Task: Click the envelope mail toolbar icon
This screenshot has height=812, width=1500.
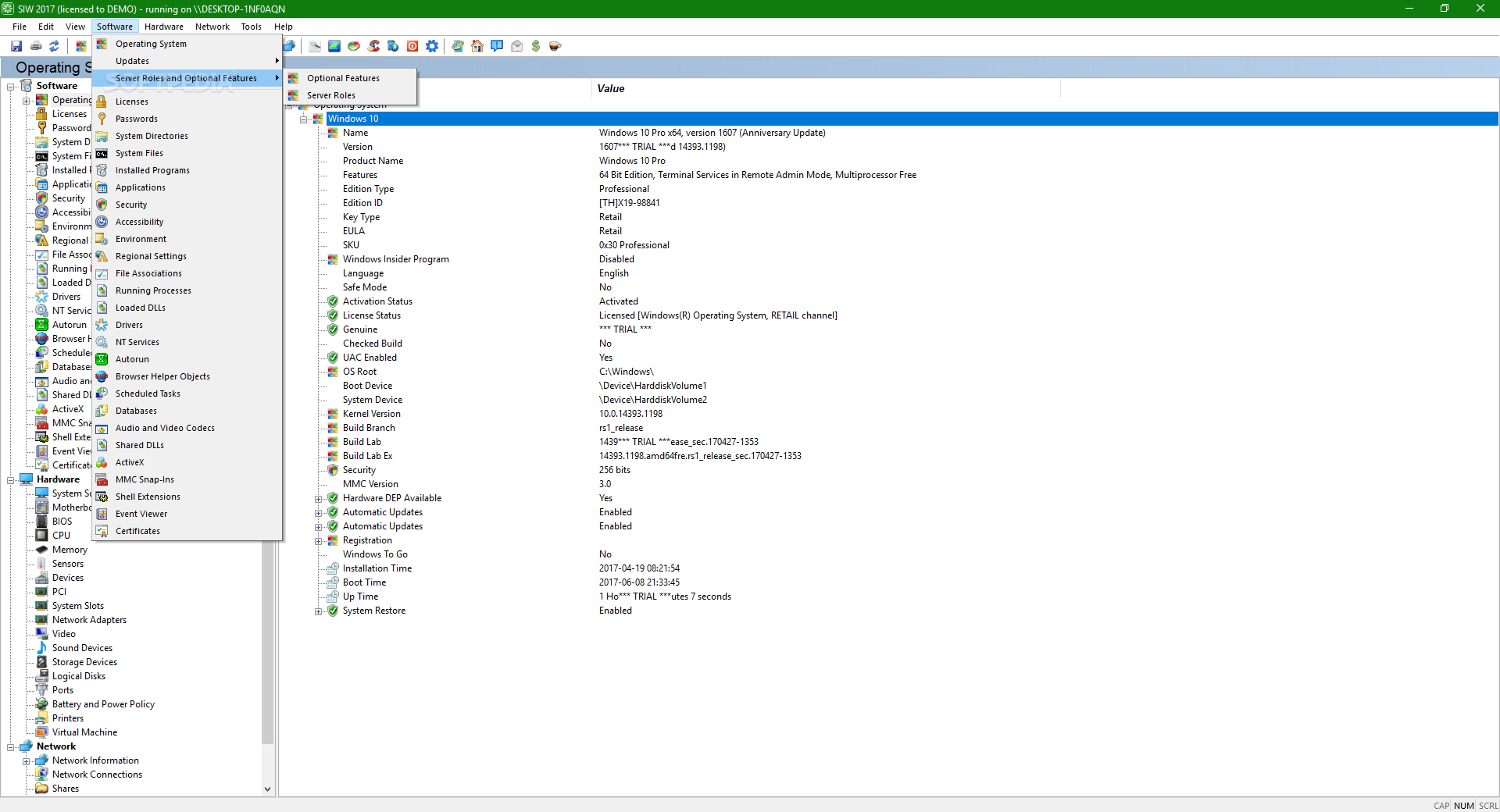Action: click(516, 46)
